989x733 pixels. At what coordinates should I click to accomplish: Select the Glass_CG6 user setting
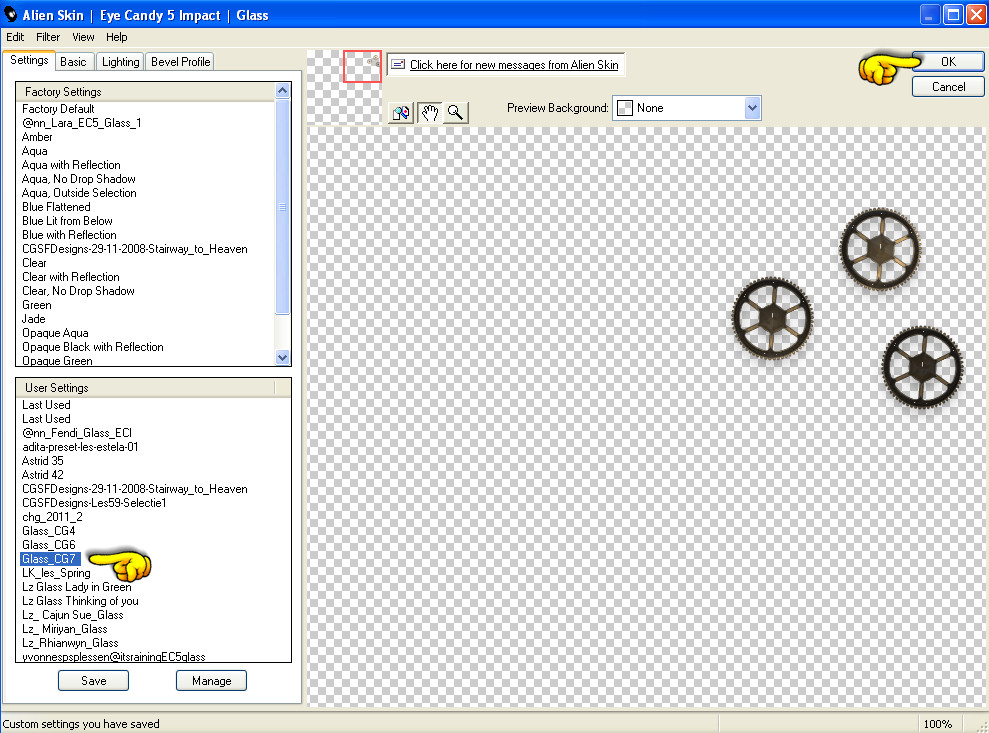point(49,544)
